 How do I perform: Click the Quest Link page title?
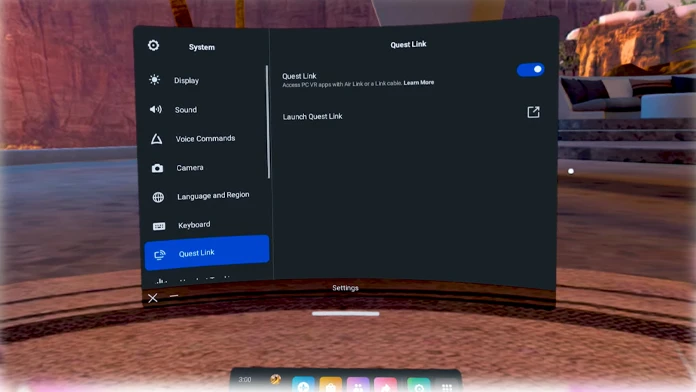tap(408, 44)
